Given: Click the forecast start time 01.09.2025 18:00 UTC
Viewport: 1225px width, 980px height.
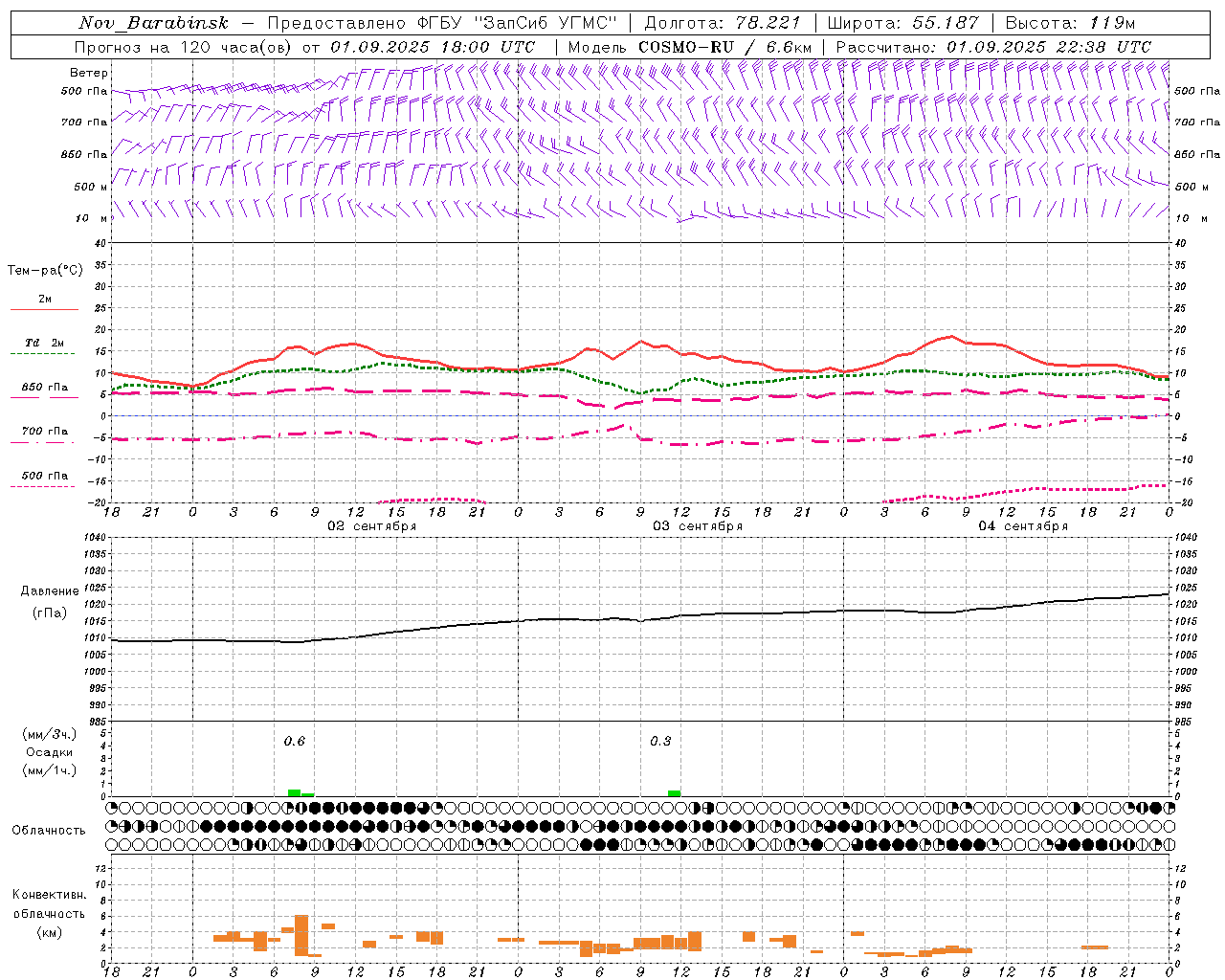Looking at the screenshot, I should 433,47.
